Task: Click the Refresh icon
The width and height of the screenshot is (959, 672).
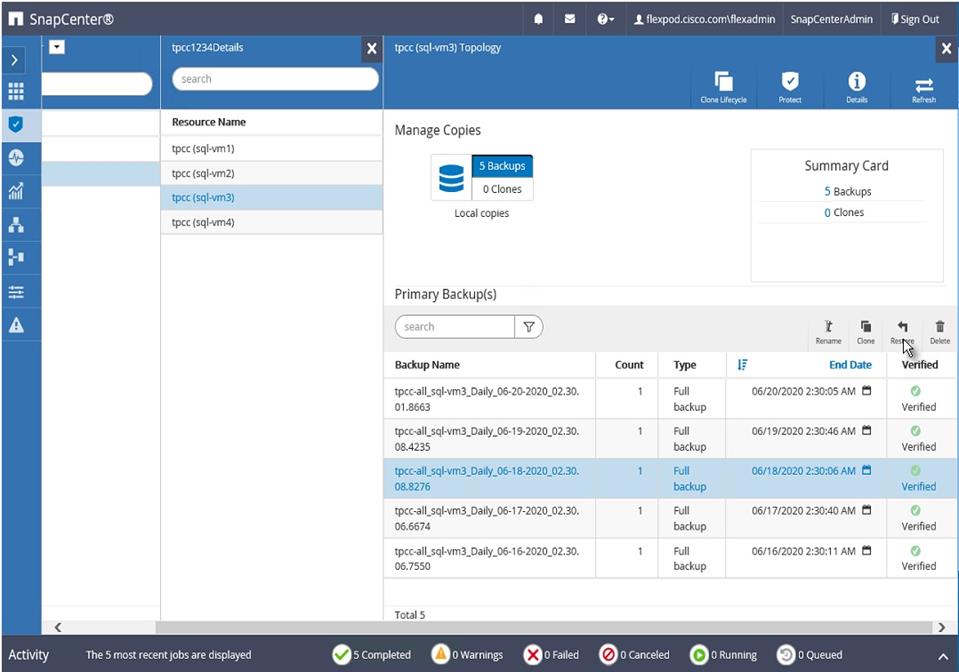Action: [924, 89]
